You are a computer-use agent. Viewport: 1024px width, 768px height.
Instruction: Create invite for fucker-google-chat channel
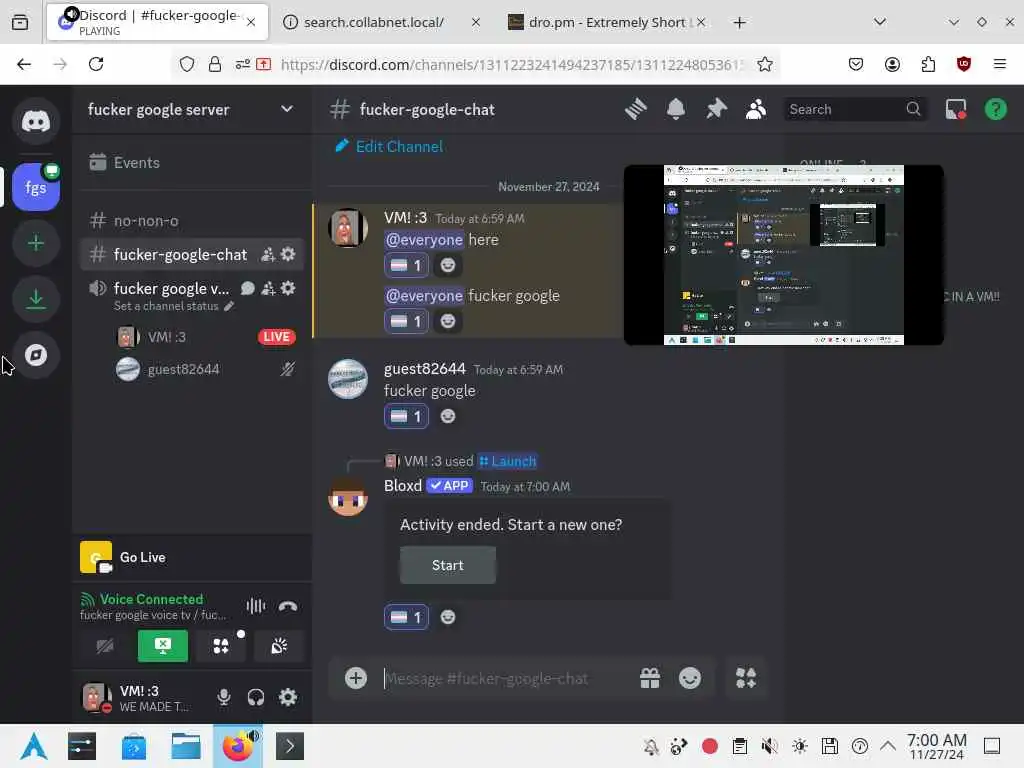pos(268,254)
